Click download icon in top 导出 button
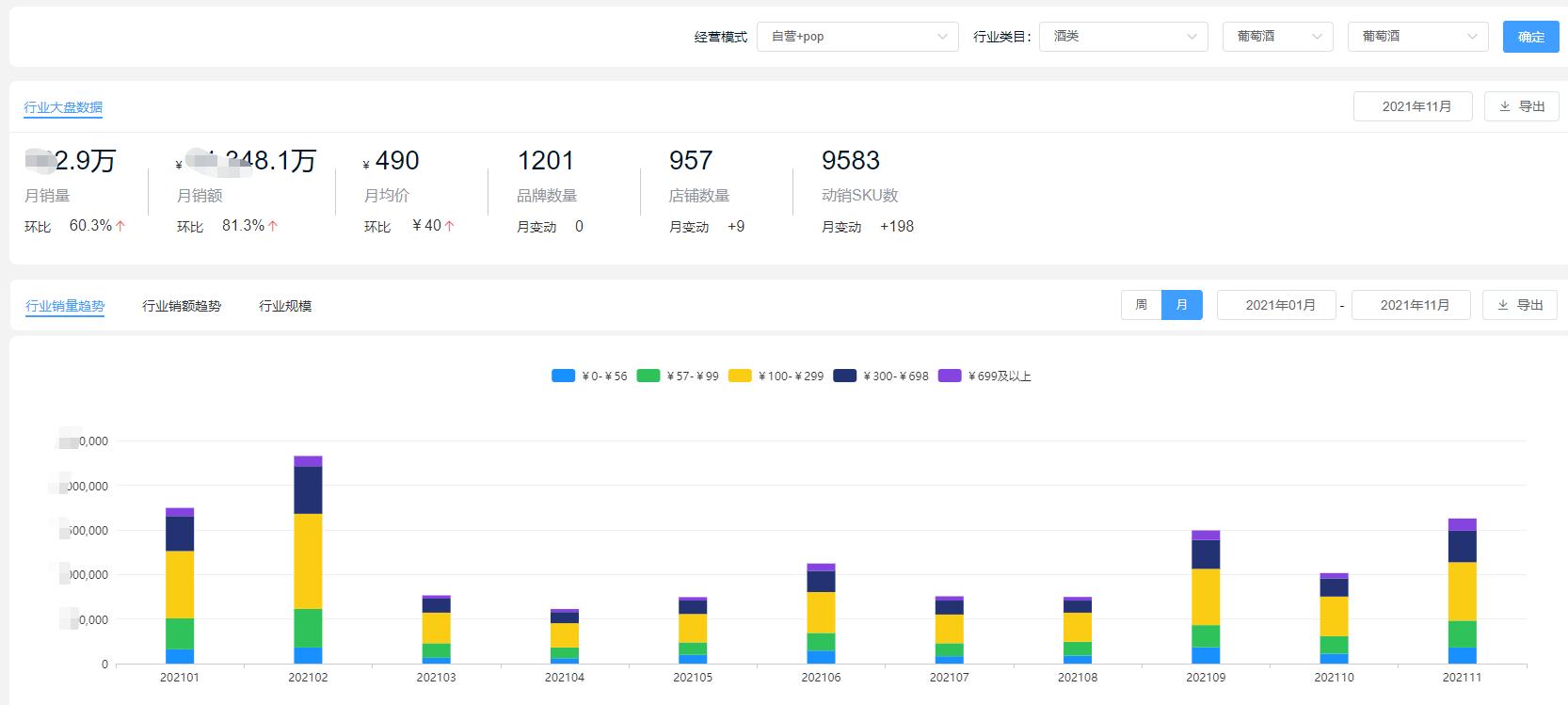The image size is (1568, 705). click(1504, 106)
